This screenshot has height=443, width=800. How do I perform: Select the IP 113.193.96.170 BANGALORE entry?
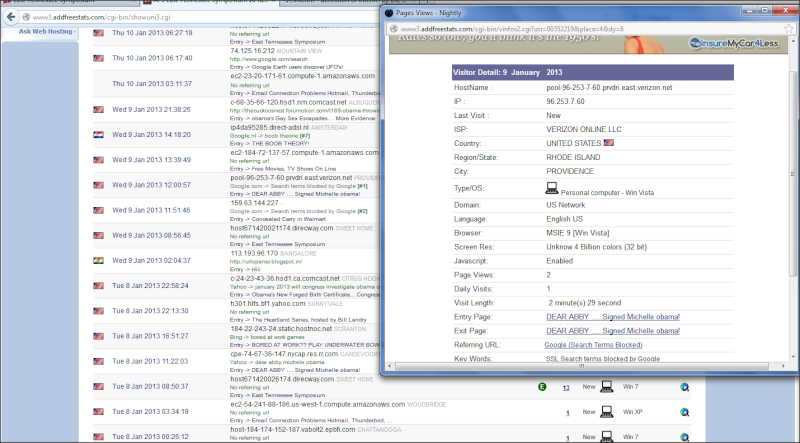pos(254,253)
